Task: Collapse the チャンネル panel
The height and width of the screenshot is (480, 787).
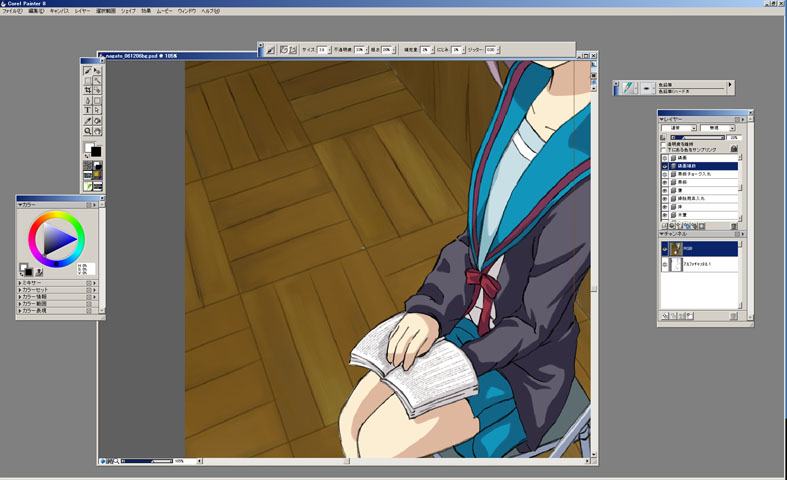Action: (x=662, y=234)
